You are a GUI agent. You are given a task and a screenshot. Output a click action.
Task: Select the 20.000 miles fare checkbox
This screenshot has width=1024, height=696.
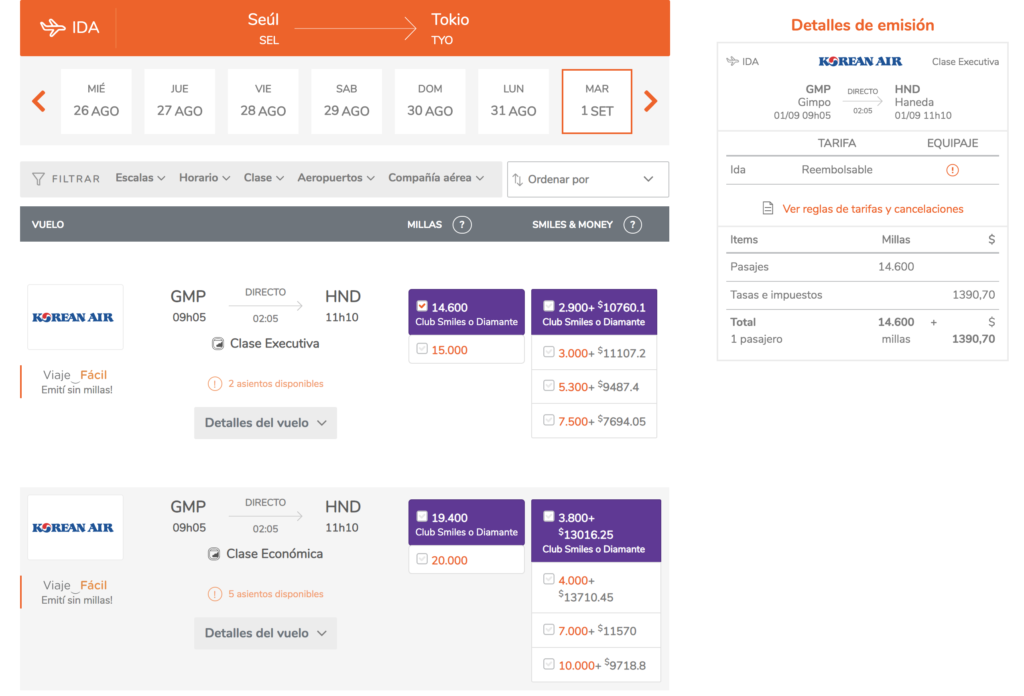(422, 559)
